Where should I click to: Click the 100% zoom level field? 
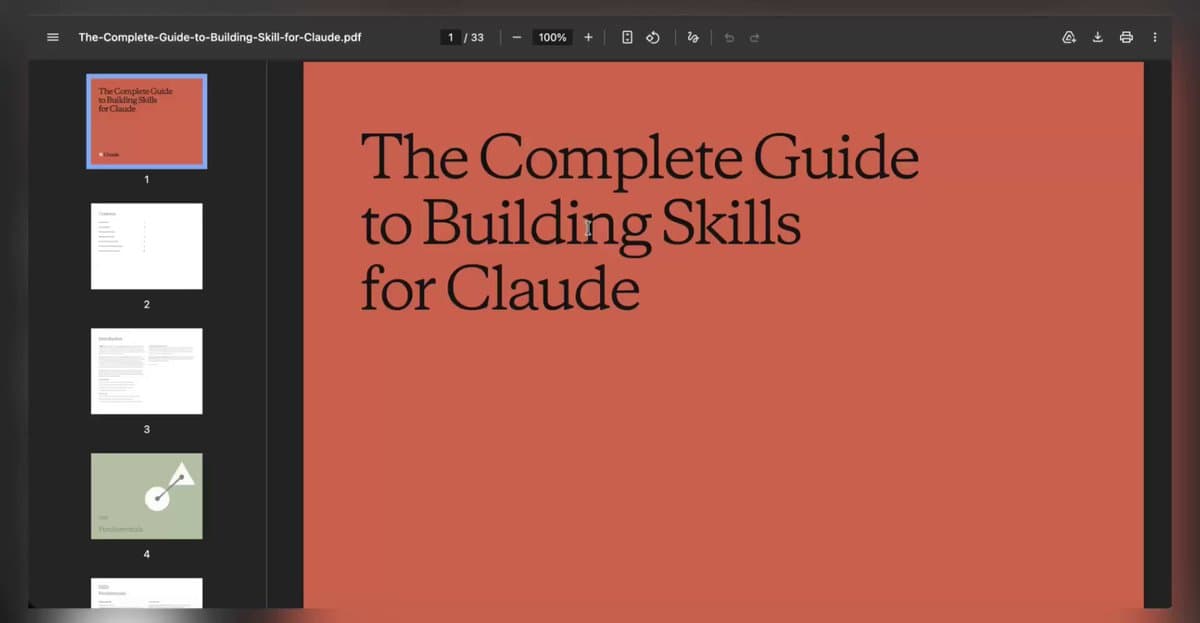(x=552, y=37)
